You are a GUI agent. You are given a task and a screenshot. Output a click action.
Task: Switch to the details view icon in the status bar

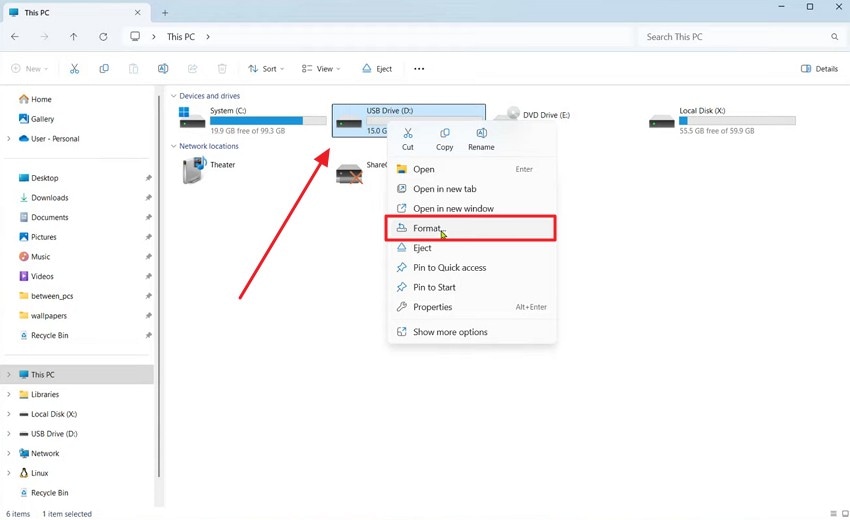pyautogui.click(x=833, y=513)
